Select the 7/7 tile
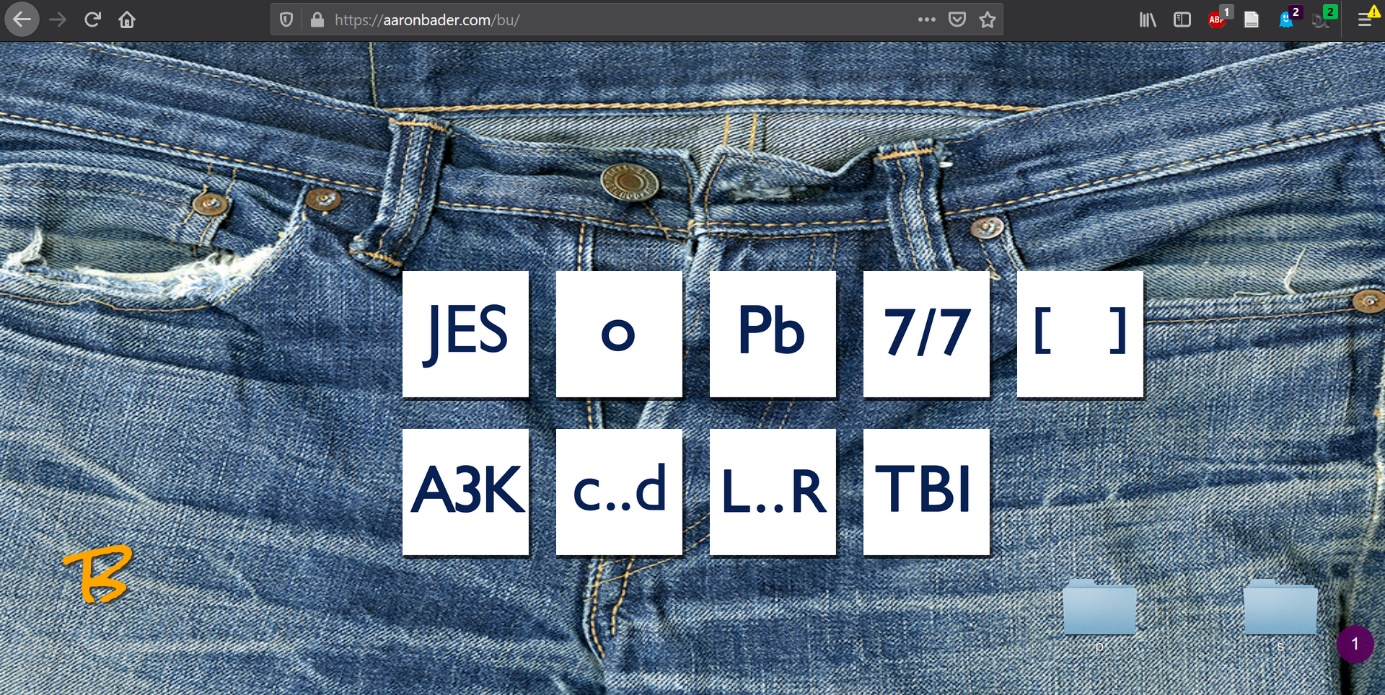 pos(926,333)
